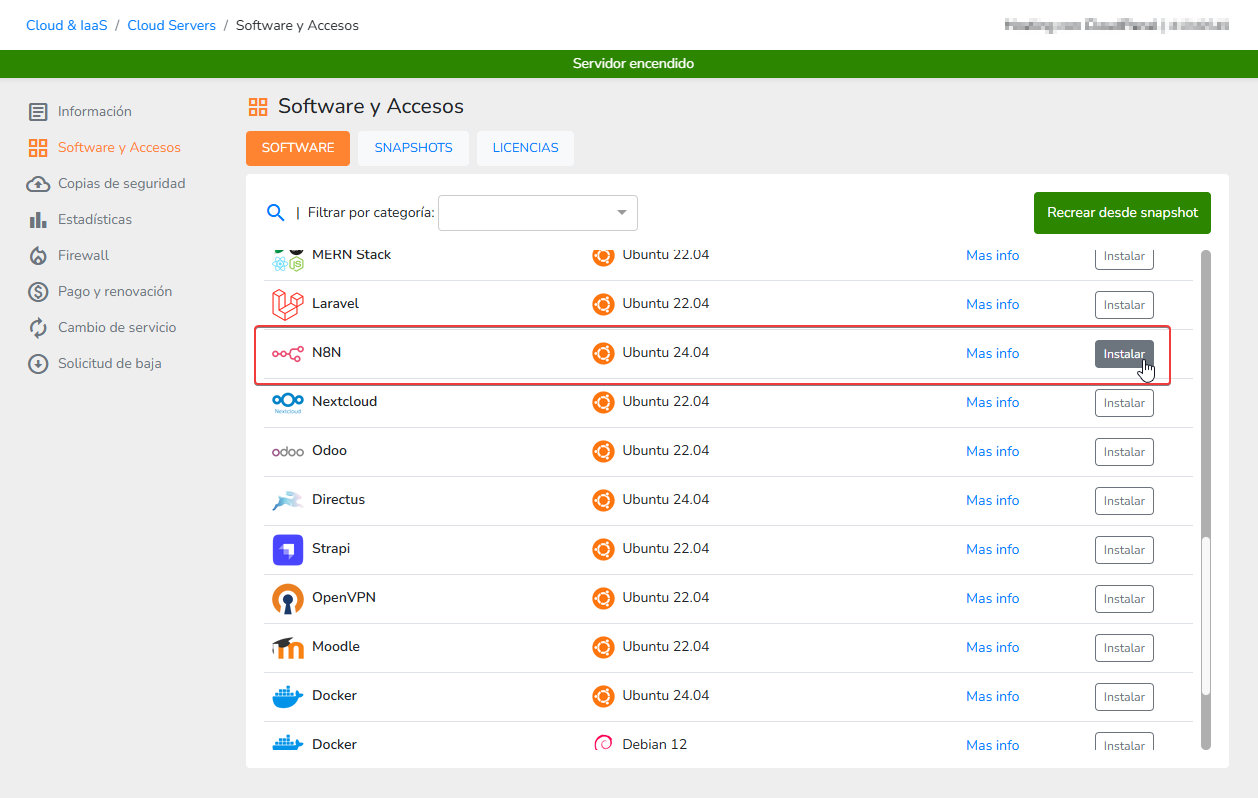
Task: Open Estadísticas in the sidebar
Action: (x=95, y=220)
